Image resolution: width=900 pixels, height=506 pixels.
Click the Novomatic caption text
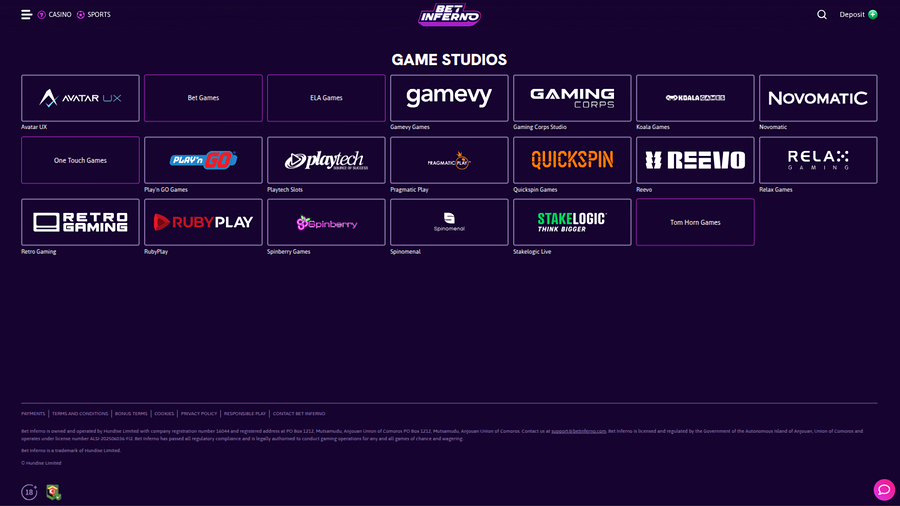[773, 127]
